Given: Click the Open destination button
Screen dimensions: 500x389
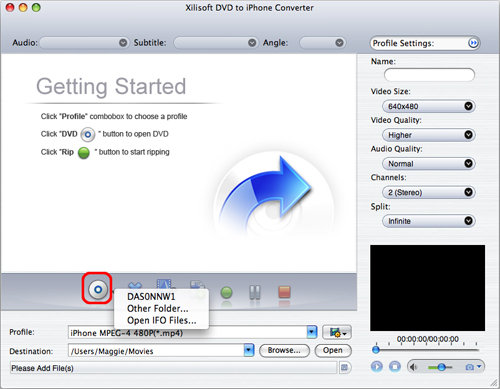Looking at the screenshot, I should pyautogui.click(x=333, y=350).
